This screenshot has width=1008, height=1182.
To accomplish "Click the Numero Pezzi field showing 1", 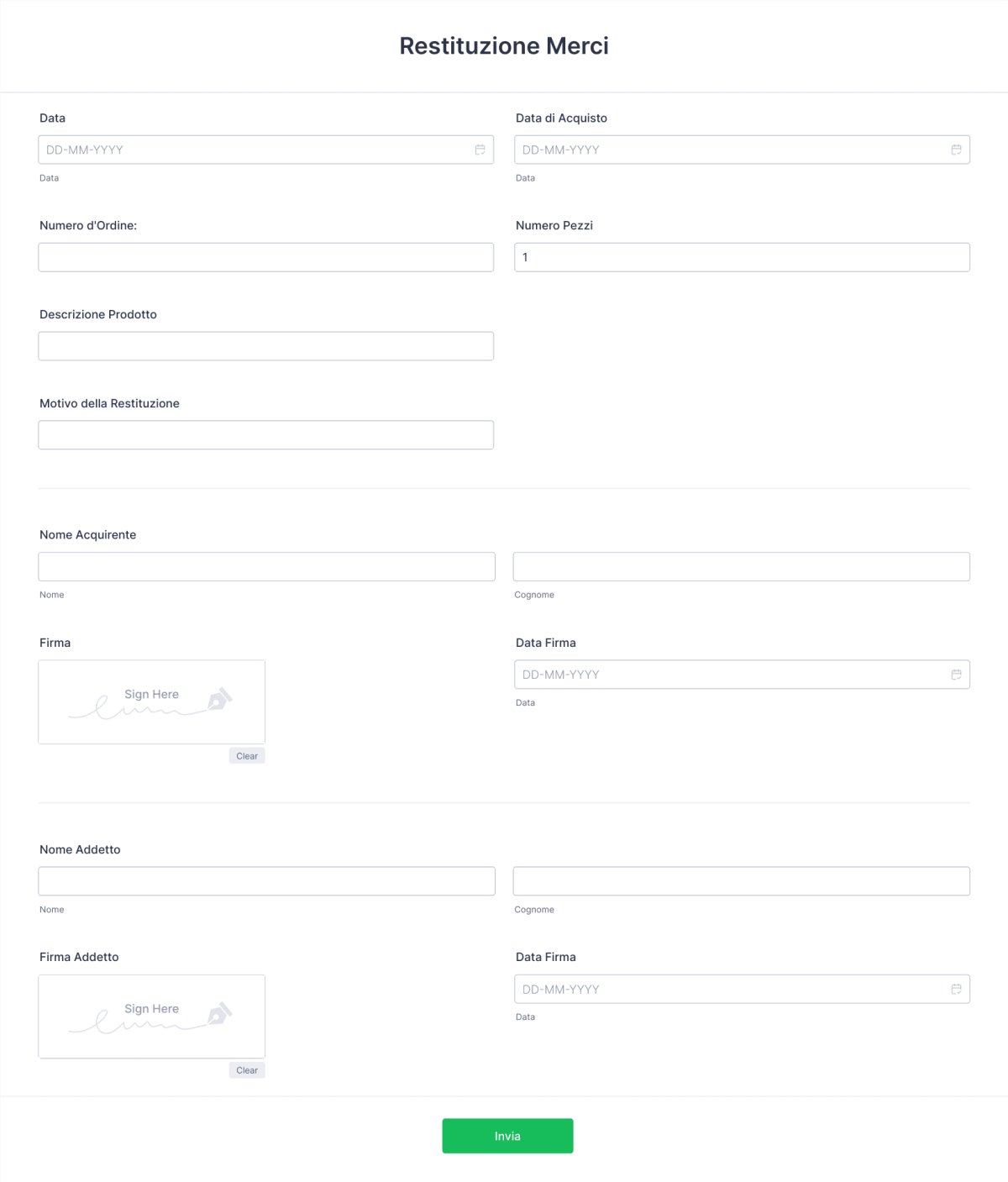I will [x=742, y=256].
